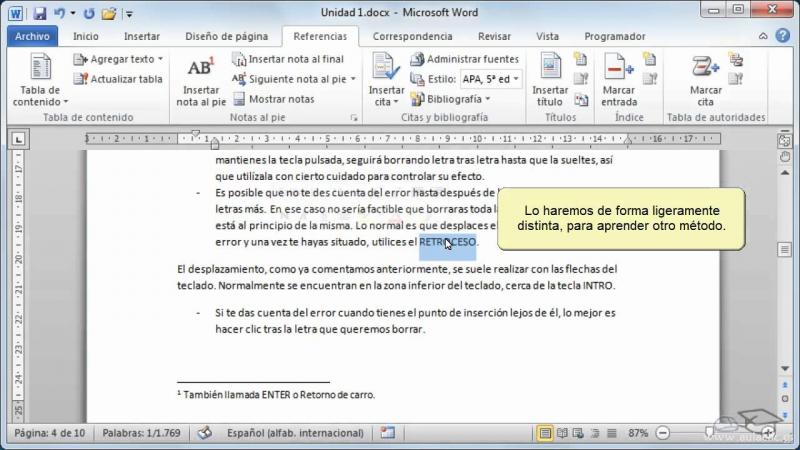
Task: Select Full Screen Reading view button
Action: click(x=562, y=434)
